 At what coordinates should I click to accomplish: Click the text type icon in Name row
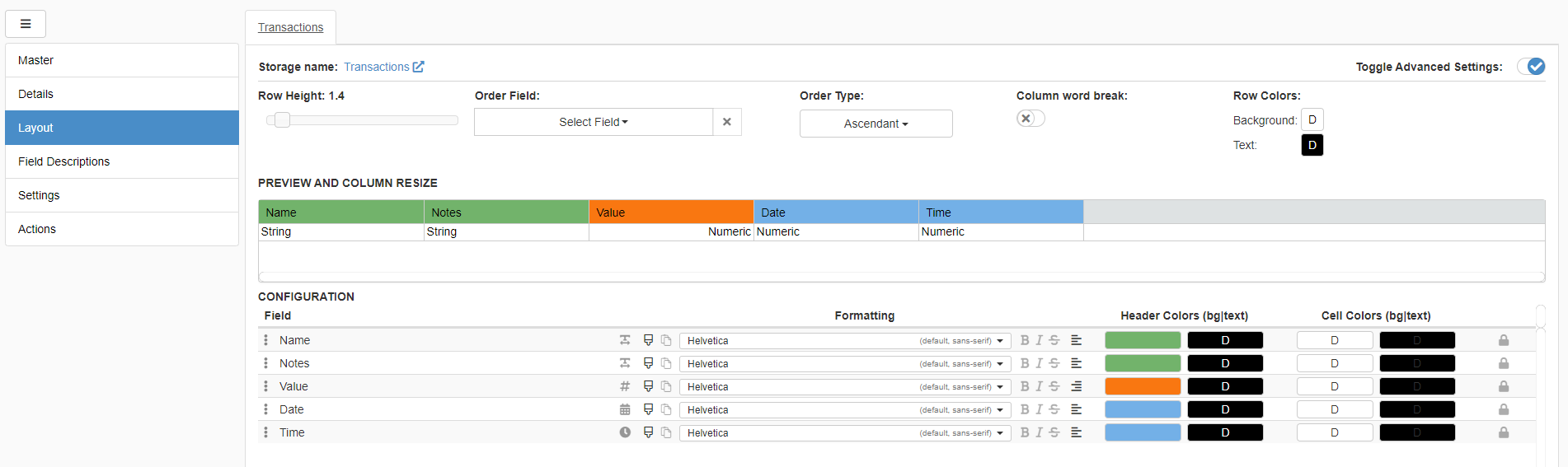point(625,340)
